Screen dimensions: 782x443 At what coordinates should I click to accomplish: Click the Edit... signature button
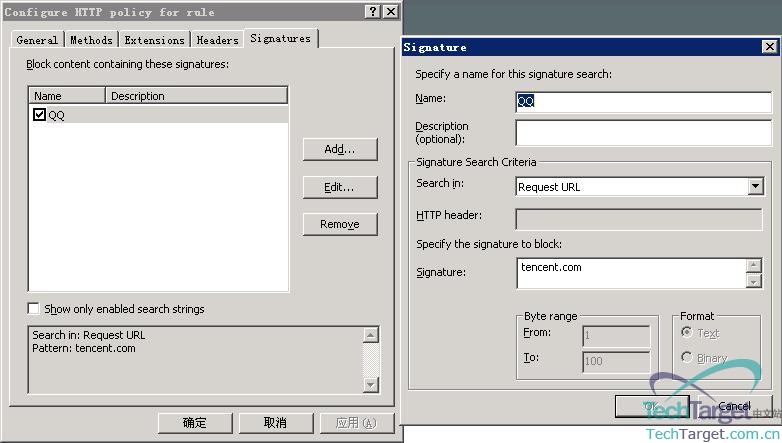coord(340,187)
